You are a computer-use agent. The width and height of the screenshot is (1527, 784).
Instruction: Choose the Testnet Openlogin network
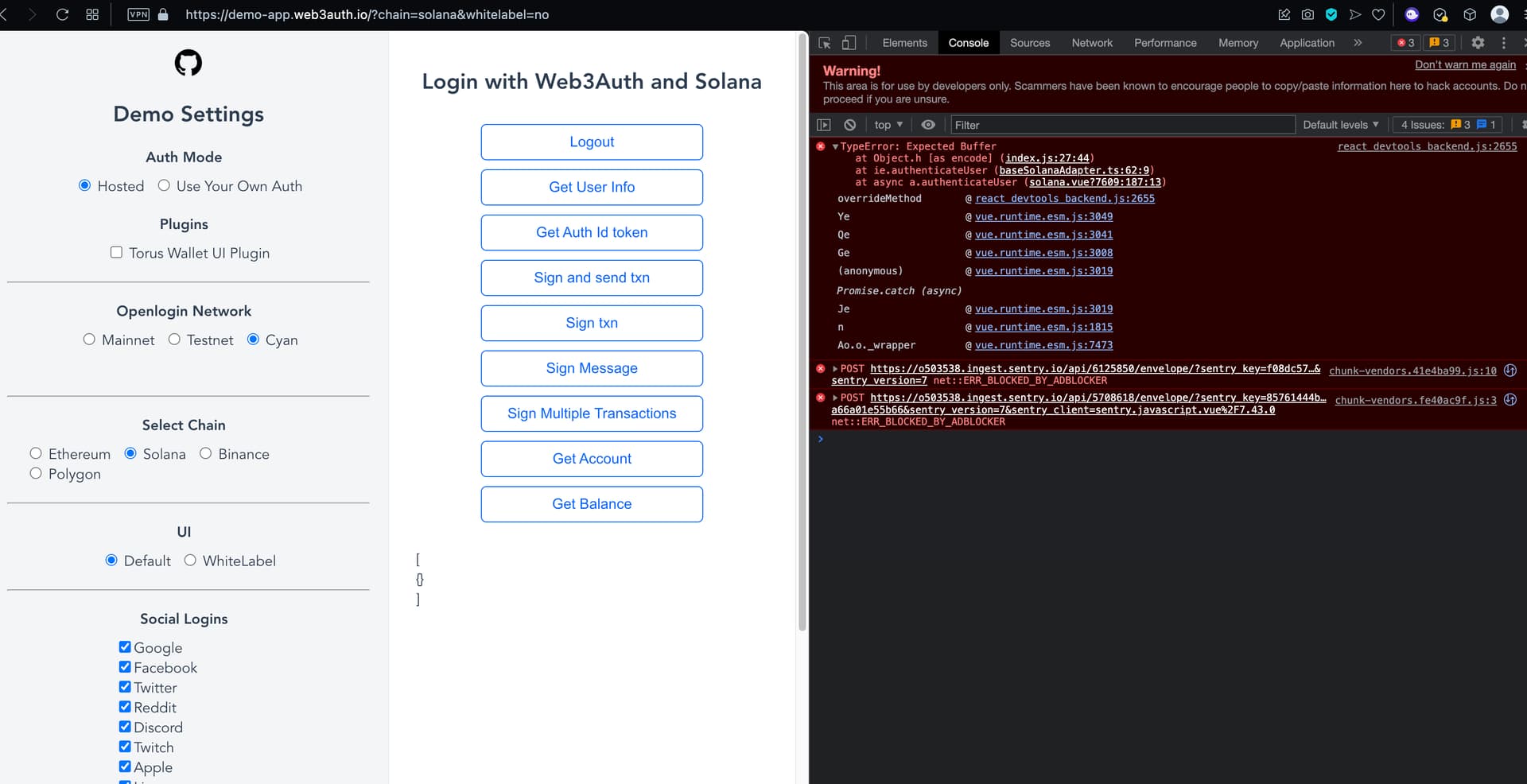pyautogui.click(x=174, y=340)
